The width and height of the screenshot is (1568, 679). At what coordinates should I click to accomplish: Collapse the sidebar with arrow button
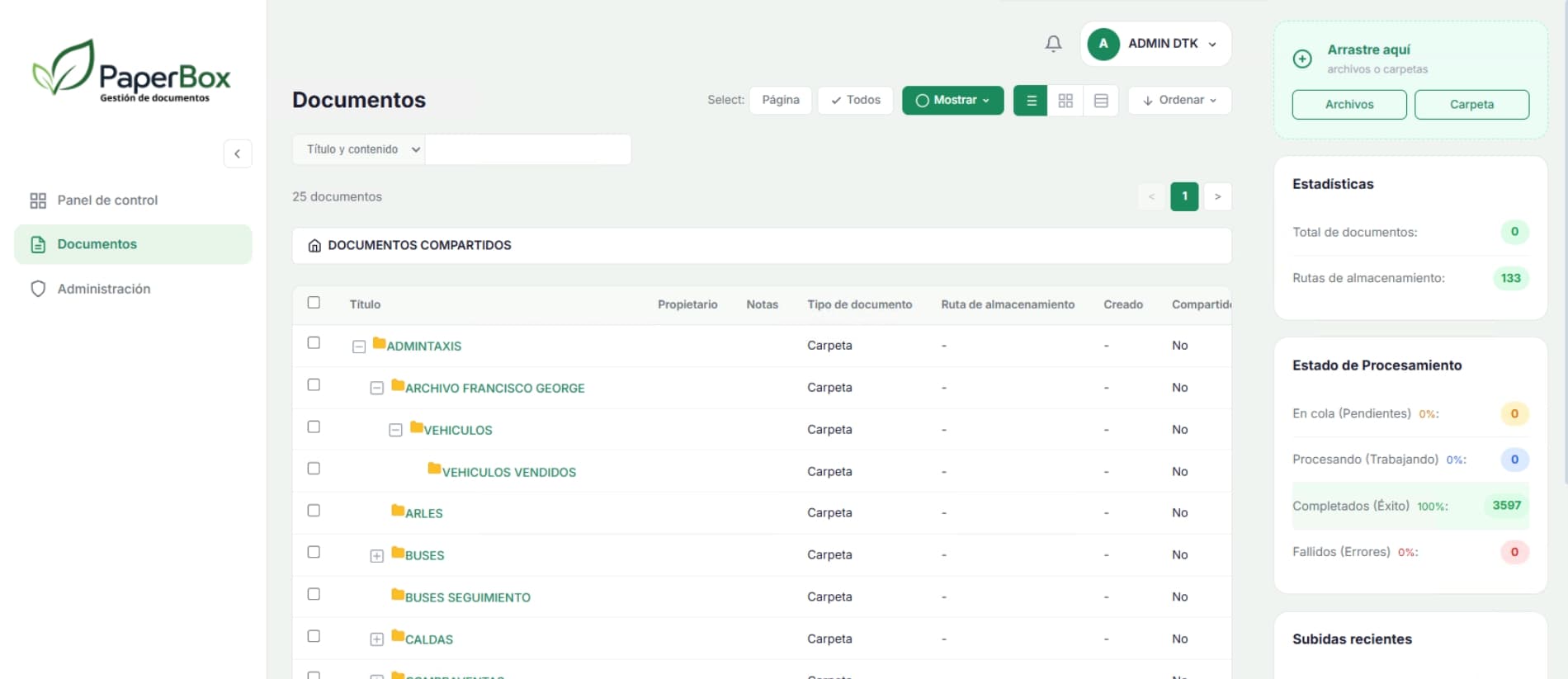(238, 153)
